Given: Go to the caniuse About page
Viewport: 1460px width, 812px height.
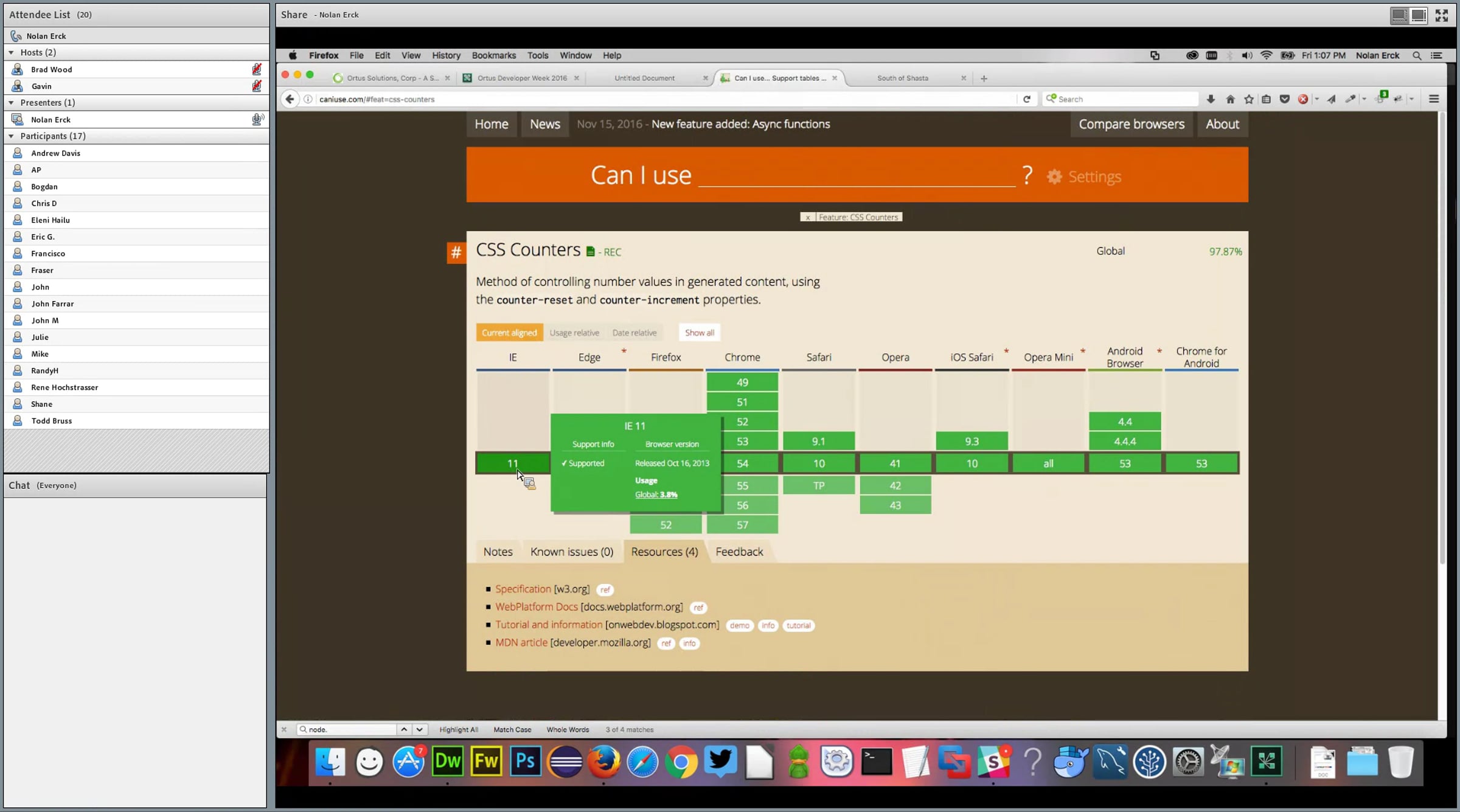Looking at the screenshot, I should (1222, 124).
